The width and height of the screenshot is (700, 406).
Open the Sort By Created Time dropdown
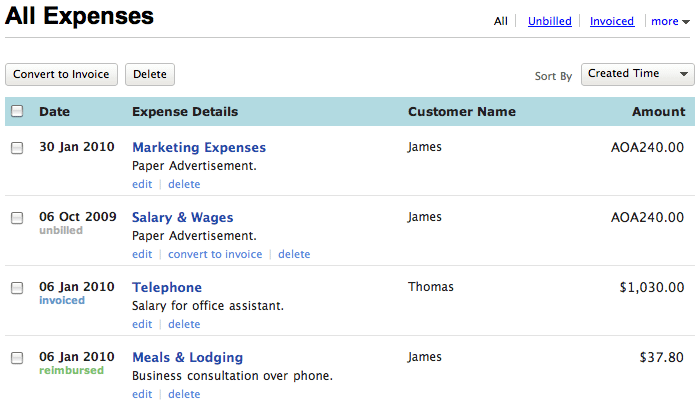pyautogui.click(x=638, y=74)
